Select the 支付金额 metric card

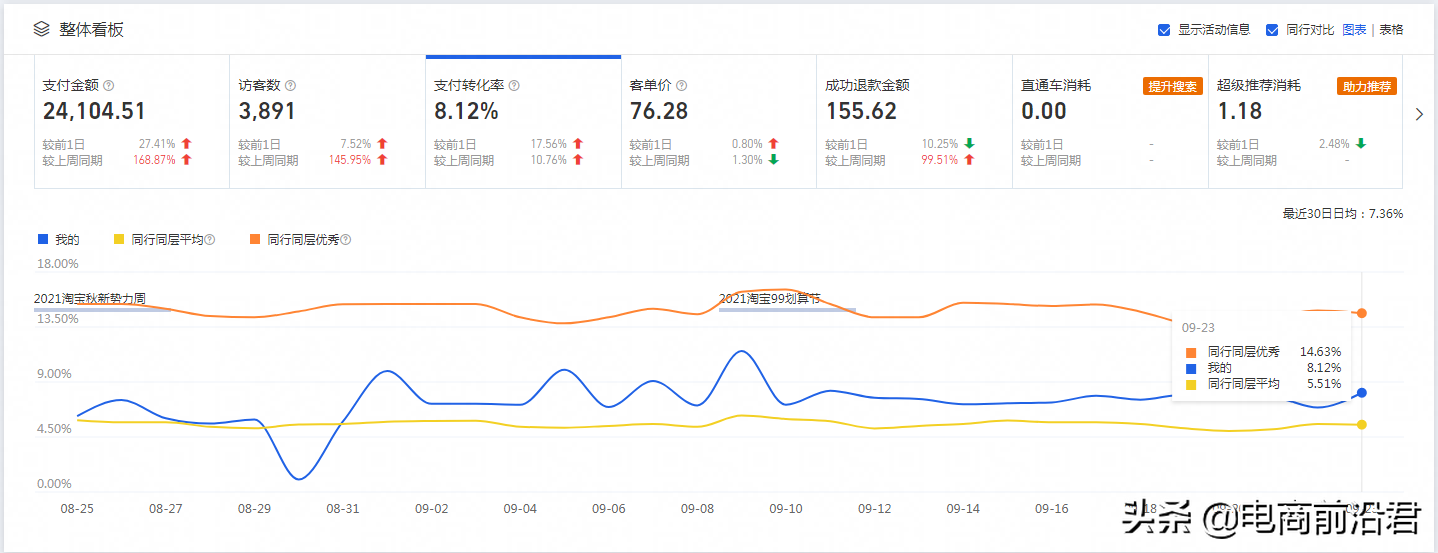132,122
